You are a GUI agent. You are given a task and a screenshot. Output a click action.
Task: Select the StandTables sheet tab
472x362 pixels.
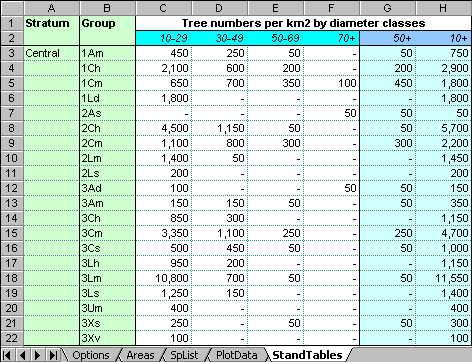307,355
